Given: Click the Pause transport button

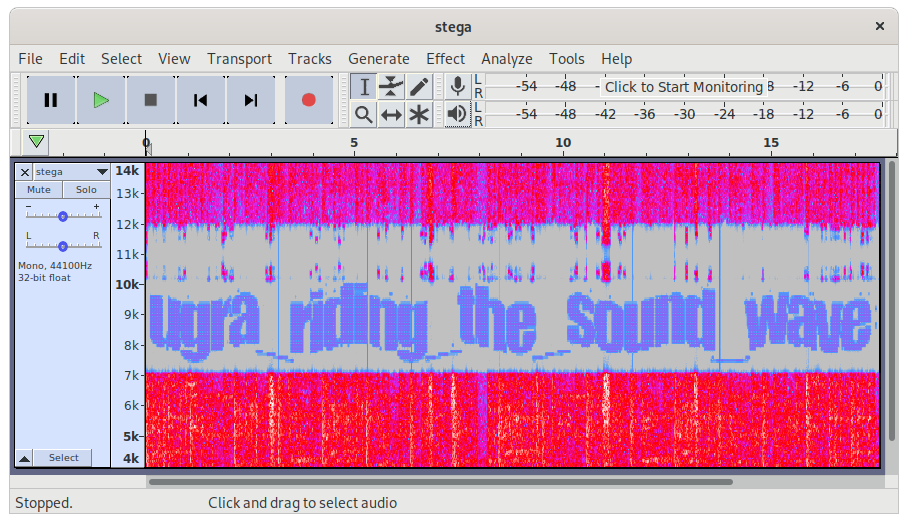Looking at the screenshot, I should click(51, 100).
